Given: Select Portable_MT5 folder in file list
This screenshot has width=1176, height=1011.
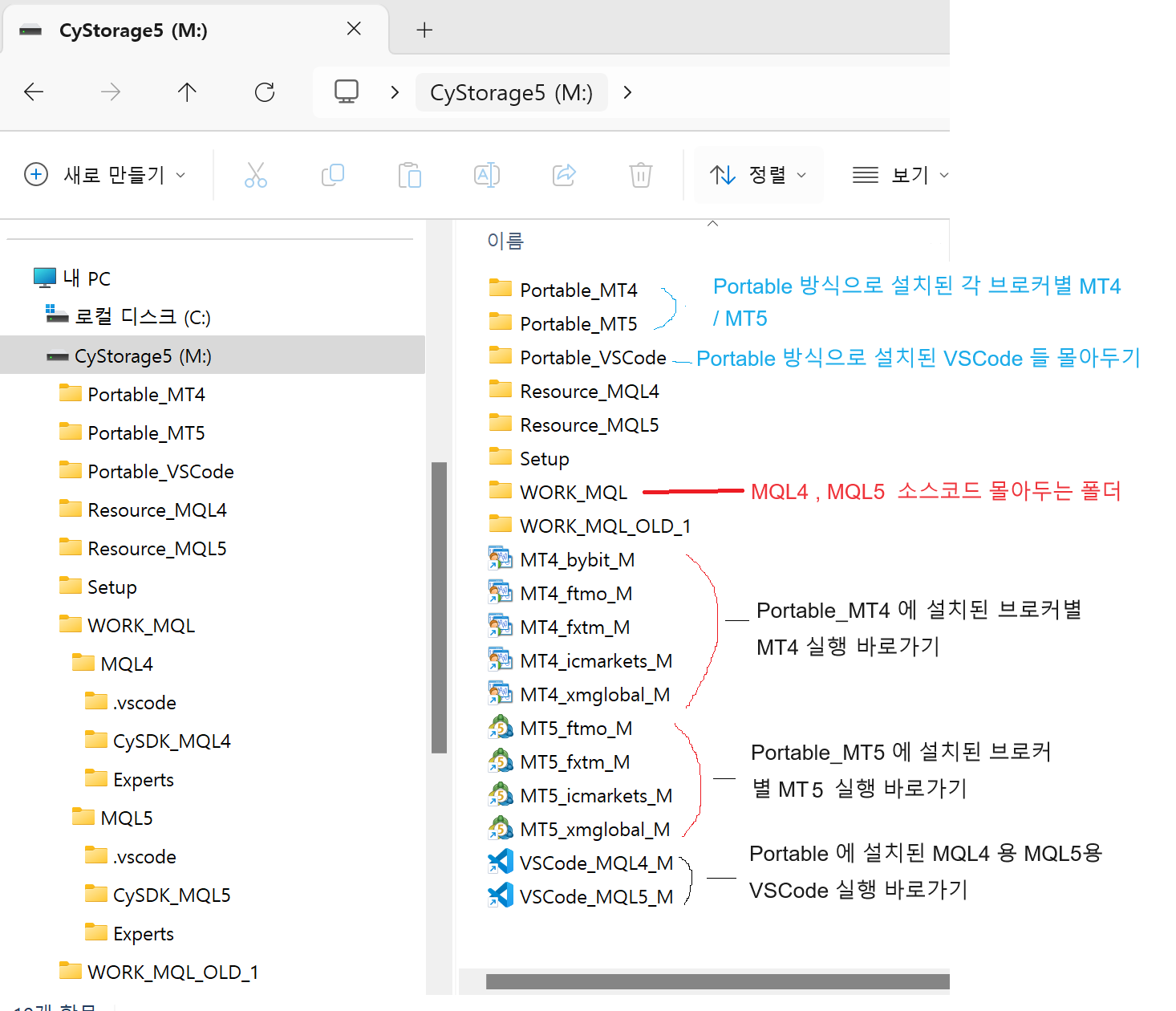Looking at the screenshot, I should 563,323.
